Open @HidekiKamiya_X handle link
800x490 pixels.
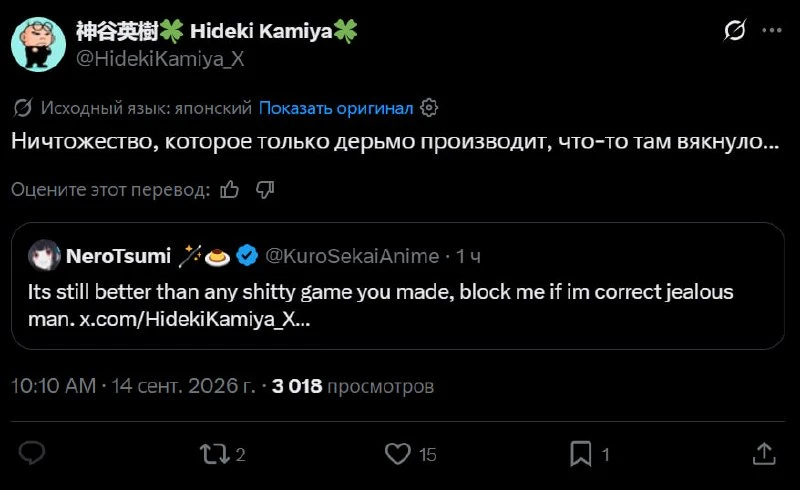point(160,59)
